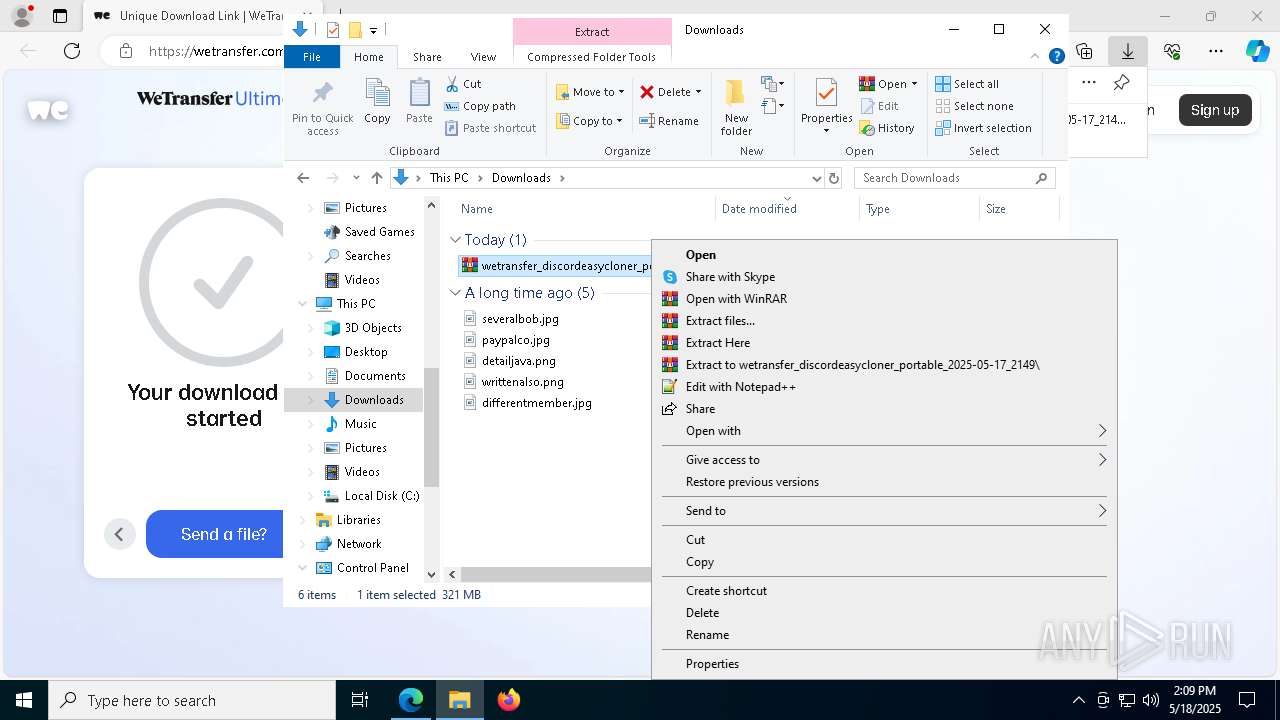Open the Notifications action center icon
This screenshot has width=1280, height=720.
1247,700
